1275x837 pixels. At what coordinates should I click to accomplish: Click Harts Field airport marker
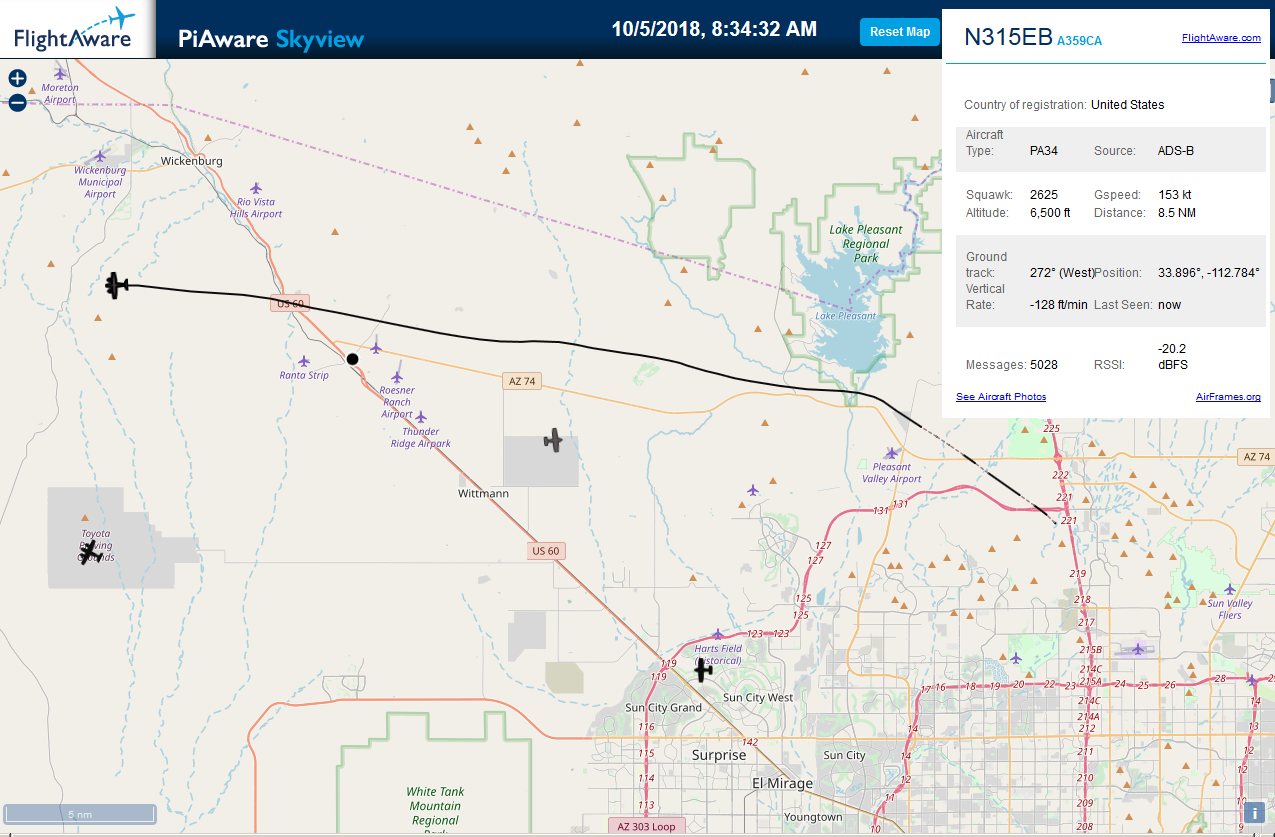tap(717, 635)
